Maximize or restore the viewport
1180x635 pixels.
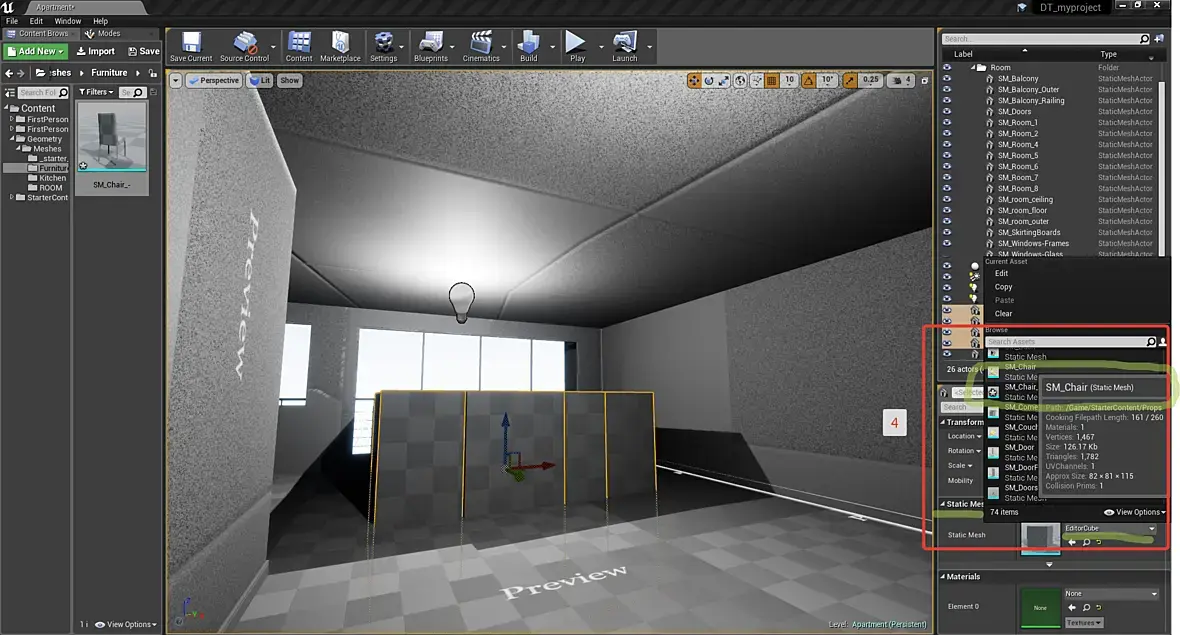point(925,81)
